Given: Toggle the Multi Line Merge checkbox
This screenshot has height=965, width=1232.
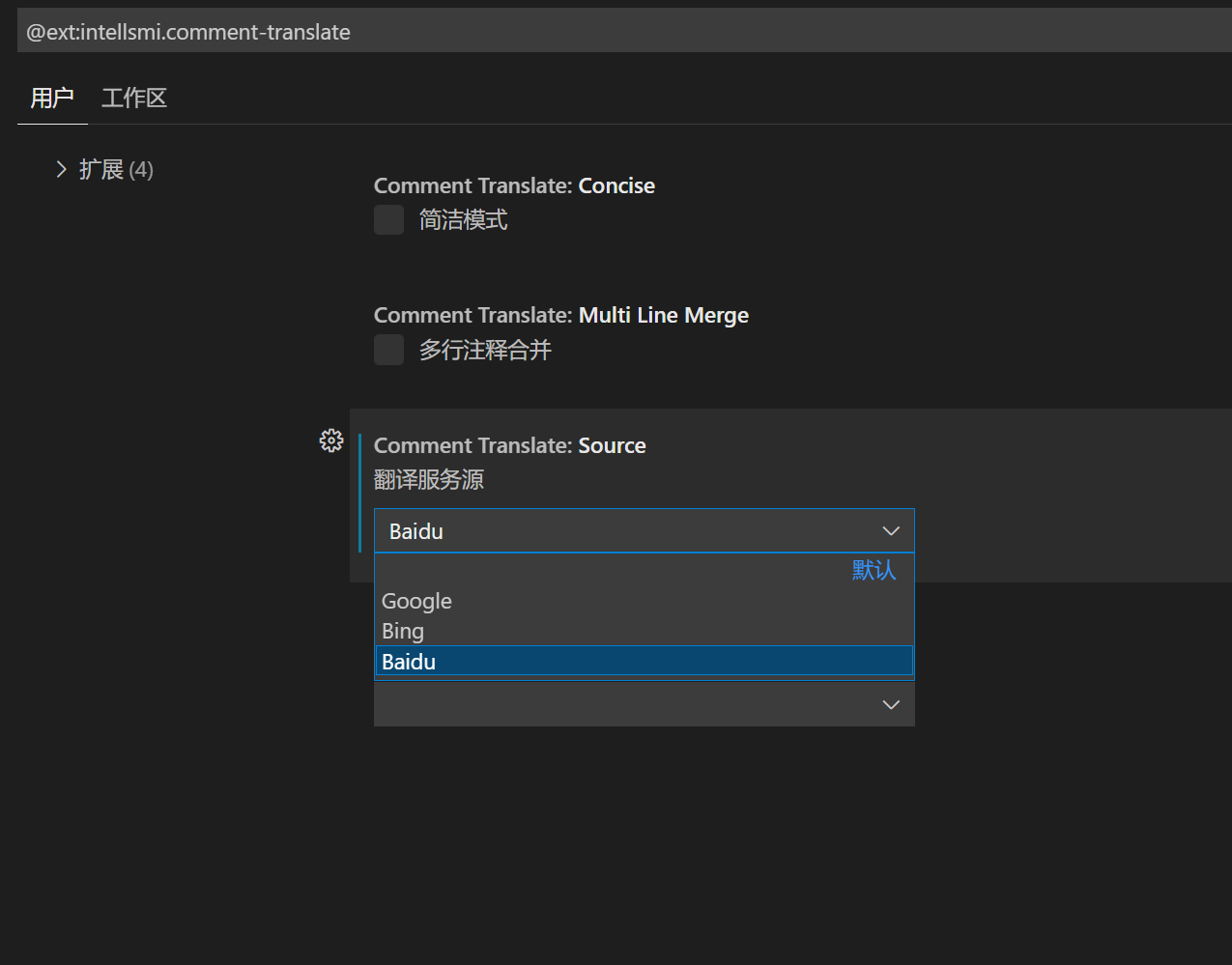Looking at the screenshot, I should click(389, 350).
